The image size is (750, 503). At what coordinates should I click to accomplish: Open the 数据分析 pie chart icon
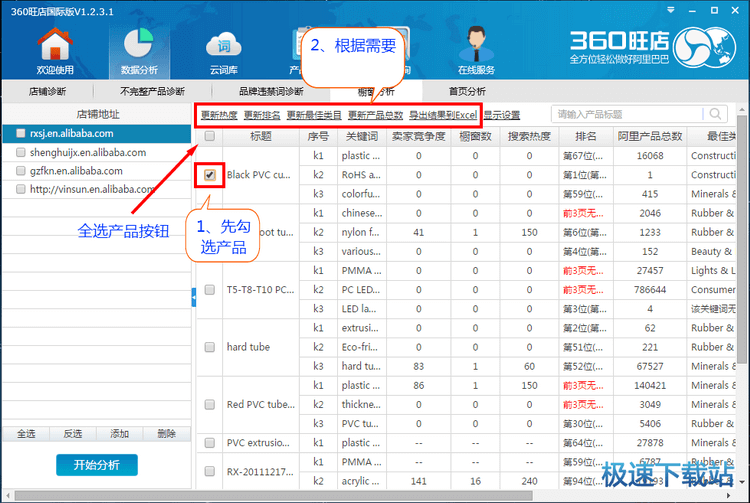point(139,51)
